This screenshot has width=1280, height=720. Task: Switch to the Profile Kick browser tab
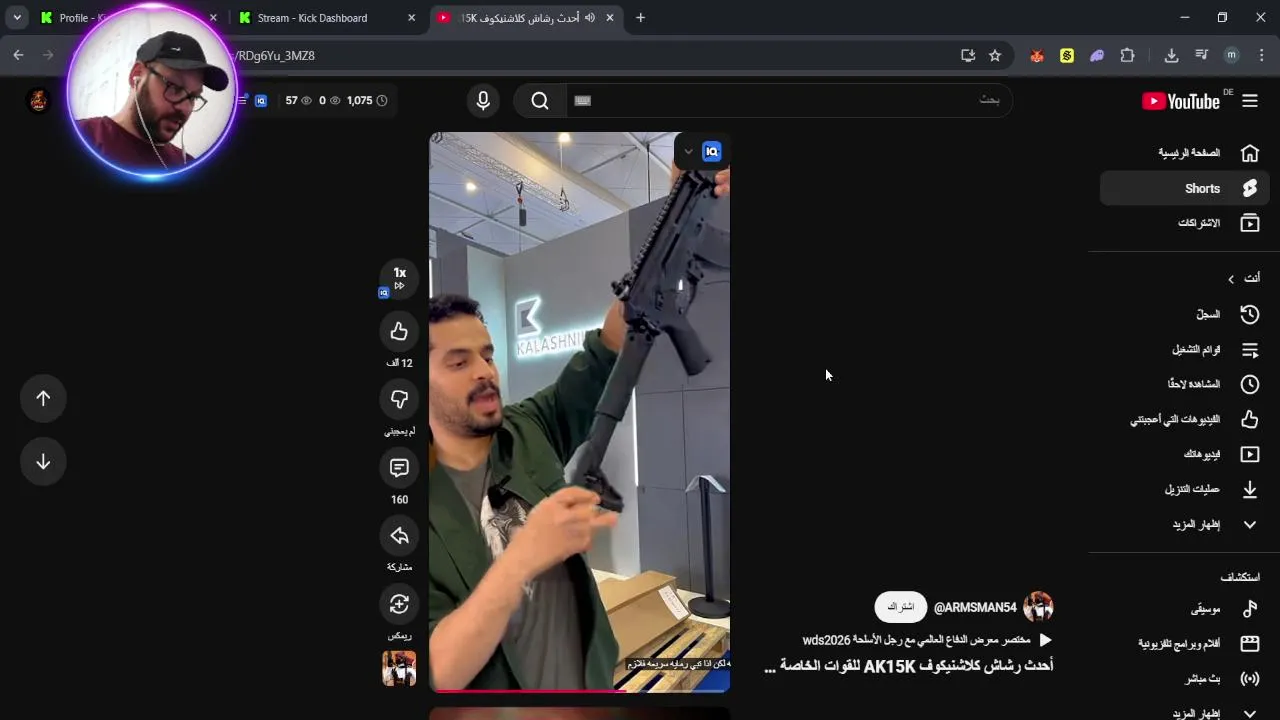(x=128, y=18)
